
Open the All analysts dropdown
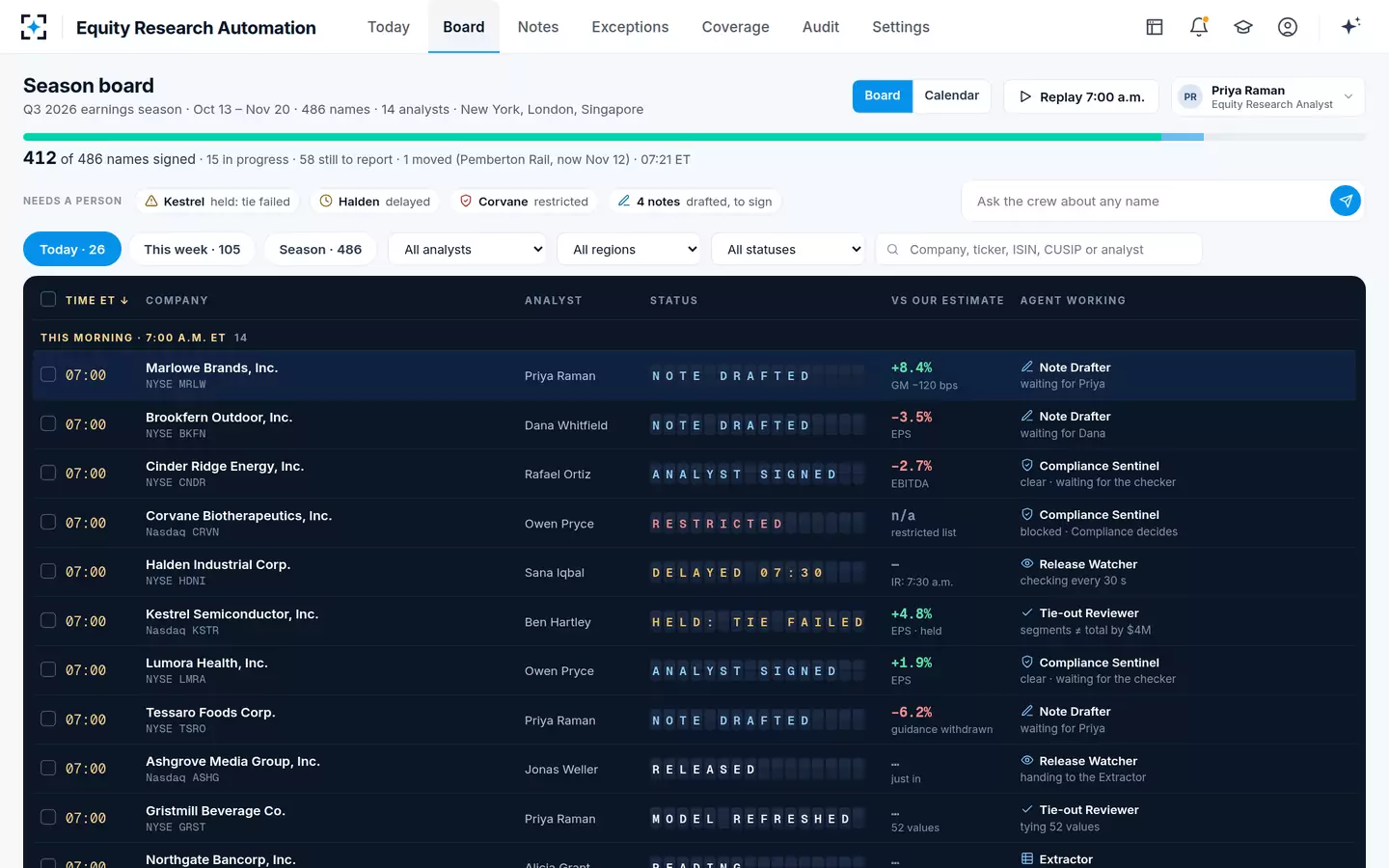pyautogui.click(x=467, y=249)
